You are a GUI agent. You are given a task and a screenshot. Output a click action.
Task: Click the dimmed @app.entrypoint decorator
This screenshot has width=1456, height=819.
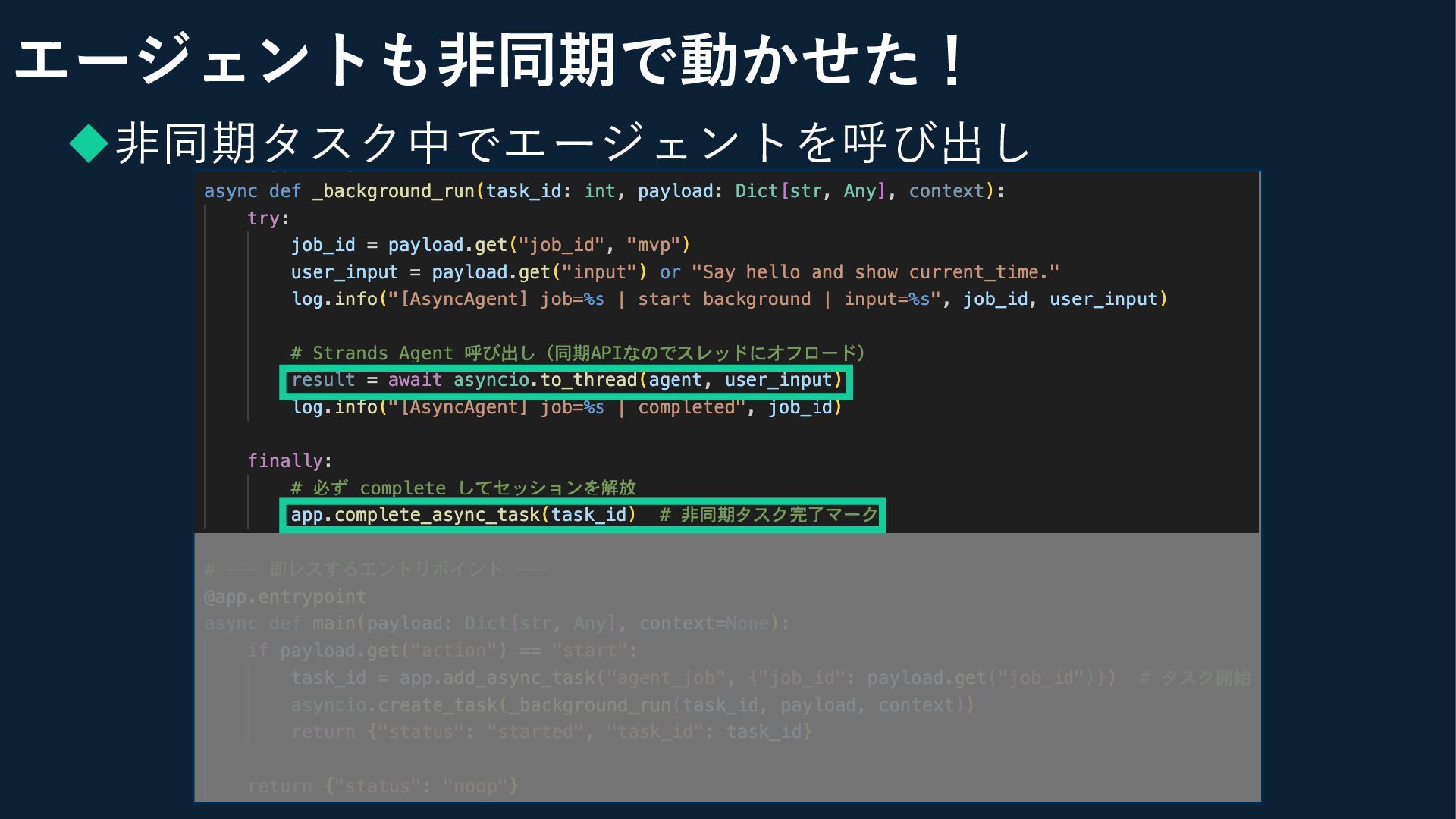(285, 597)
